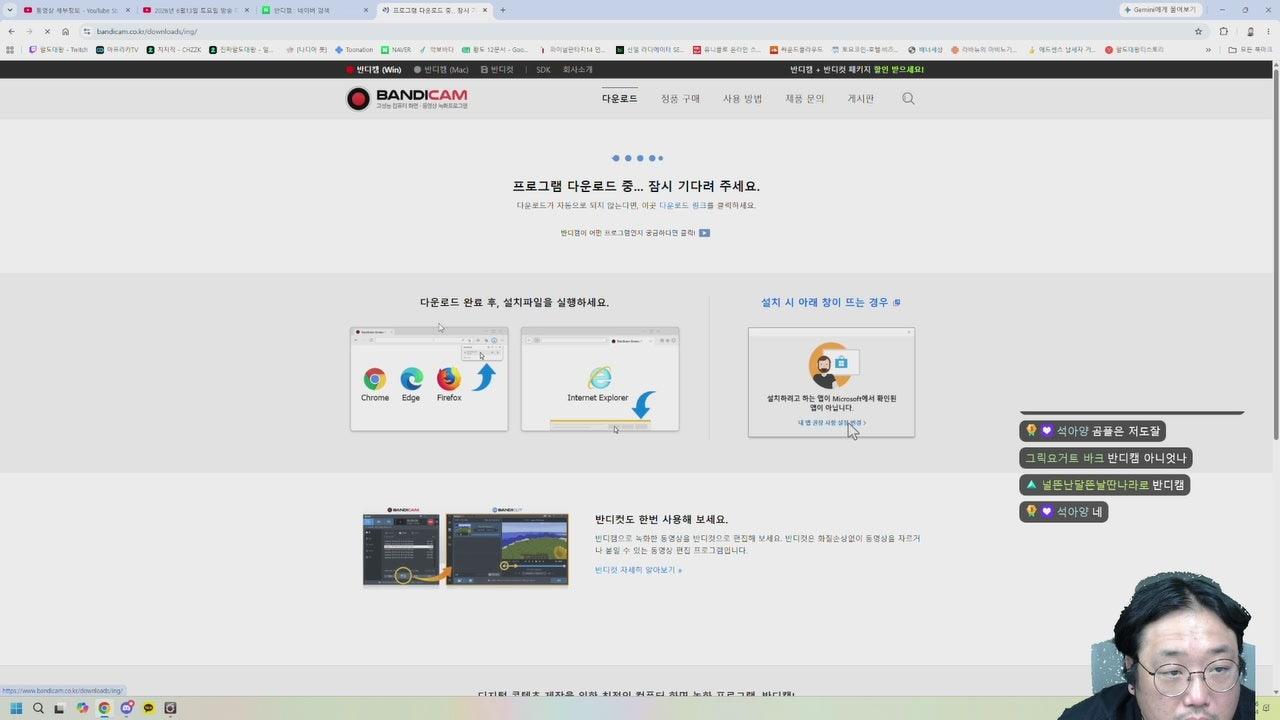Open KakaoTalk from the taskbar
This screenshot has height=720, width=1280.
(149, 708)
